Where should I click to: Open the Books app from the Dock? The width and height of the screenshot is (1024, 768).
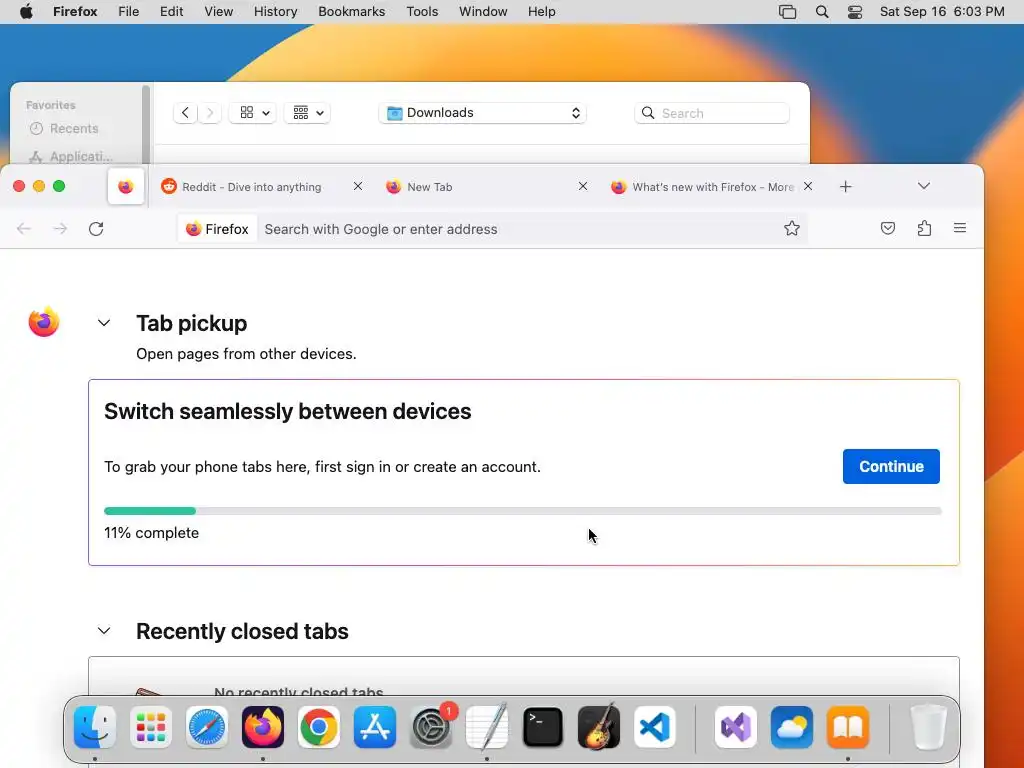[848, 727]
